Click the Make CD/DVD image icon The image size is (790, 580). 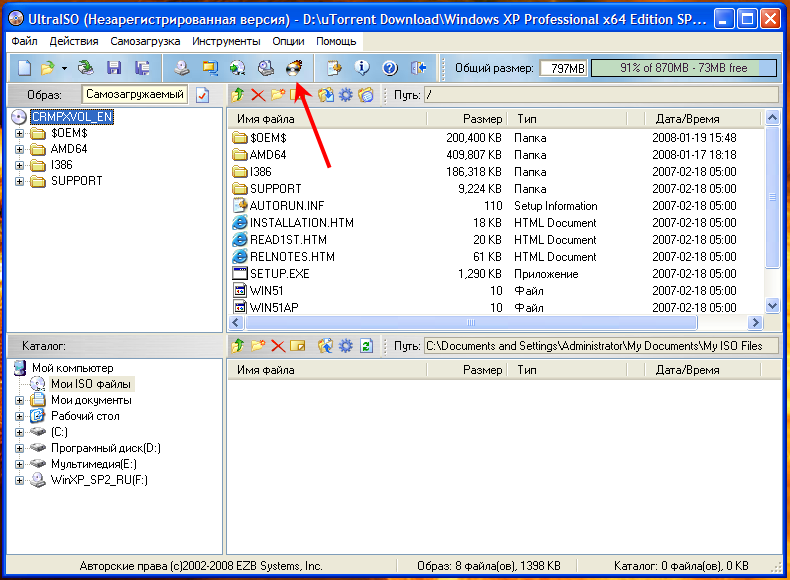tap(182, 68)
